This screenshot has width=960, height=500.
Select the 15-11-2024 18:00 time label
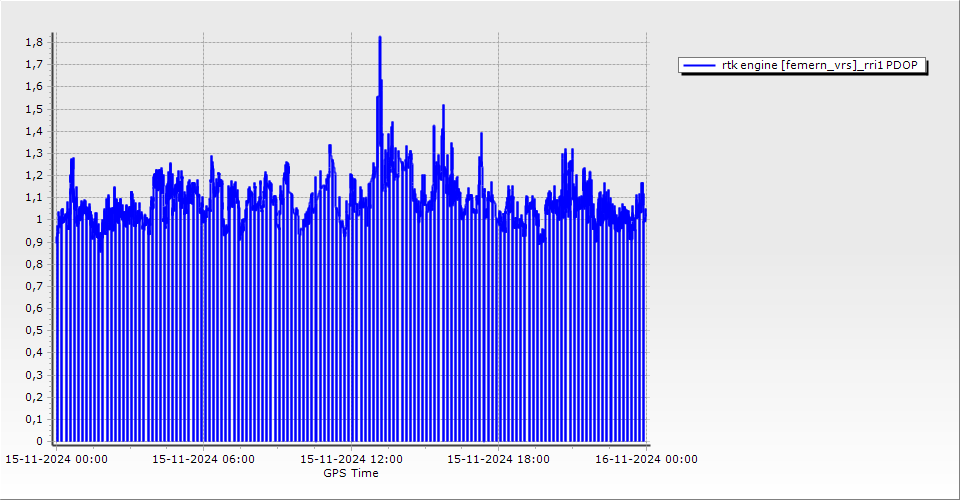pos(498,459)
